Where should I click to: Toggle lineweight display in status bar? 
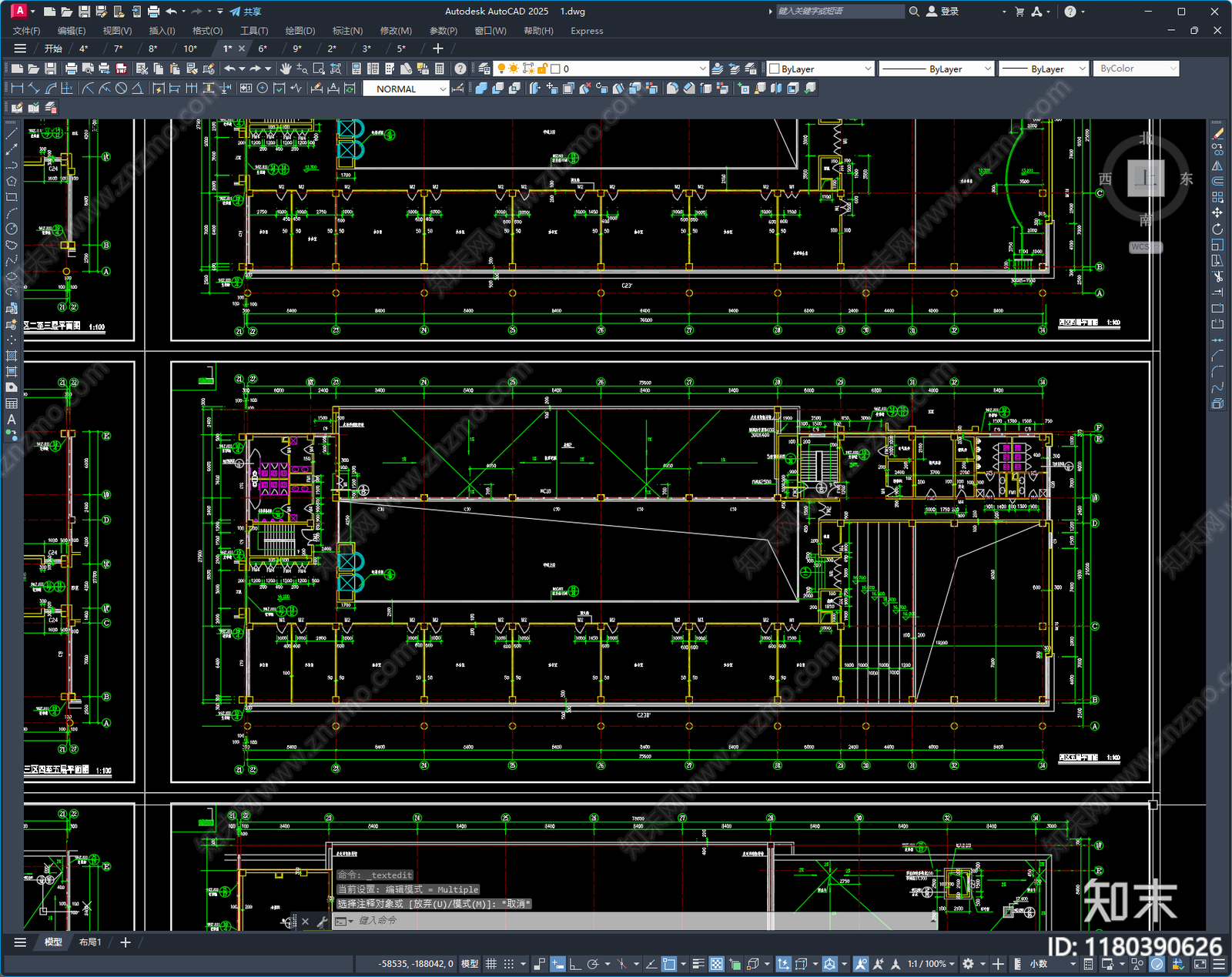pos(698,964)
